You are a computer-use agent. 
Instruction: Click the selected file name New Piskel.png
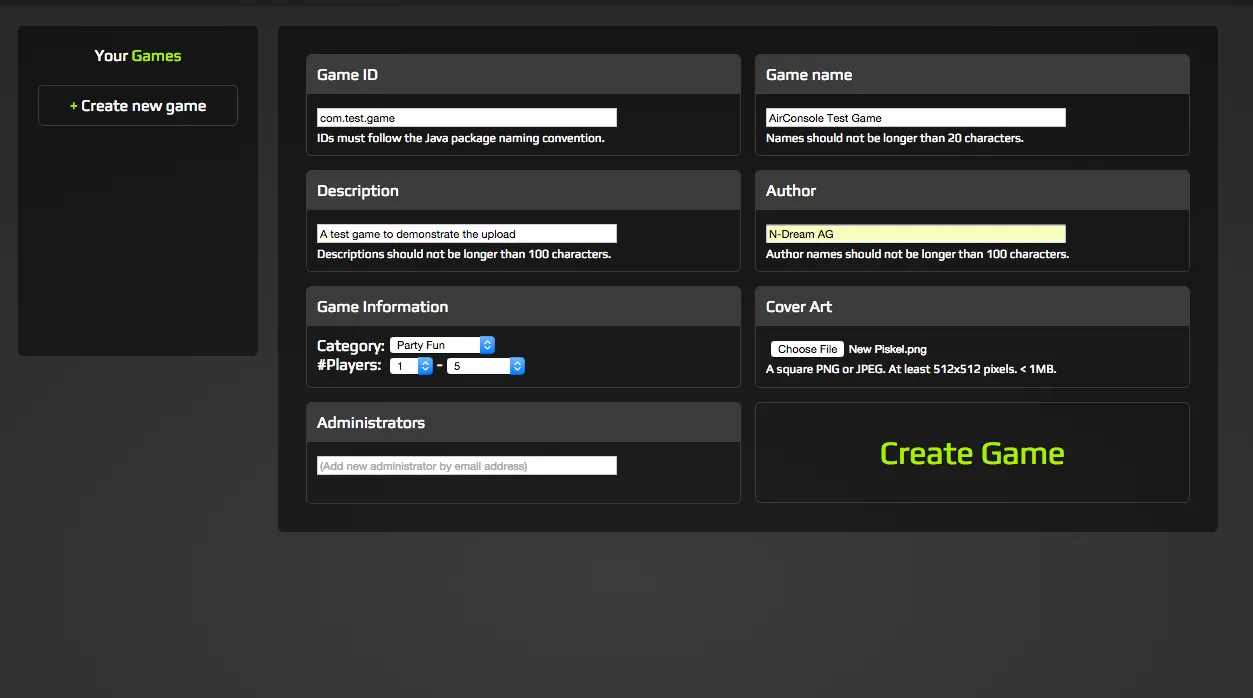tap(888, 349)
